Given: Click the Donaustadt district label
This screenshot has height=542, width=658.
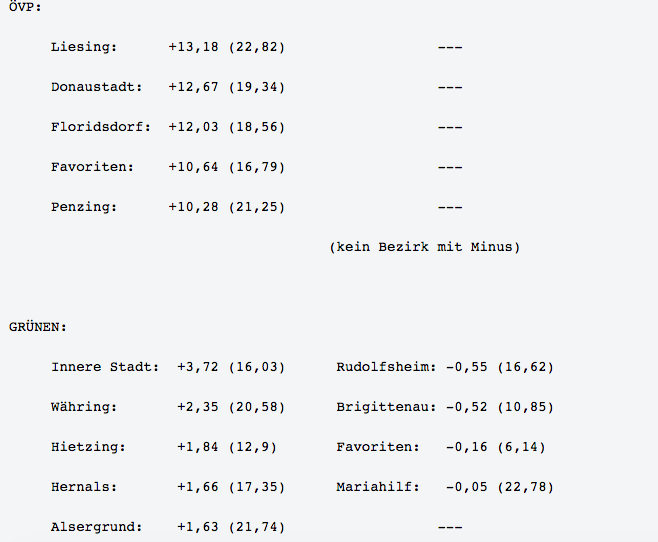Looking at the screenshot, I should pyautogui.click(x=97, y=87).
